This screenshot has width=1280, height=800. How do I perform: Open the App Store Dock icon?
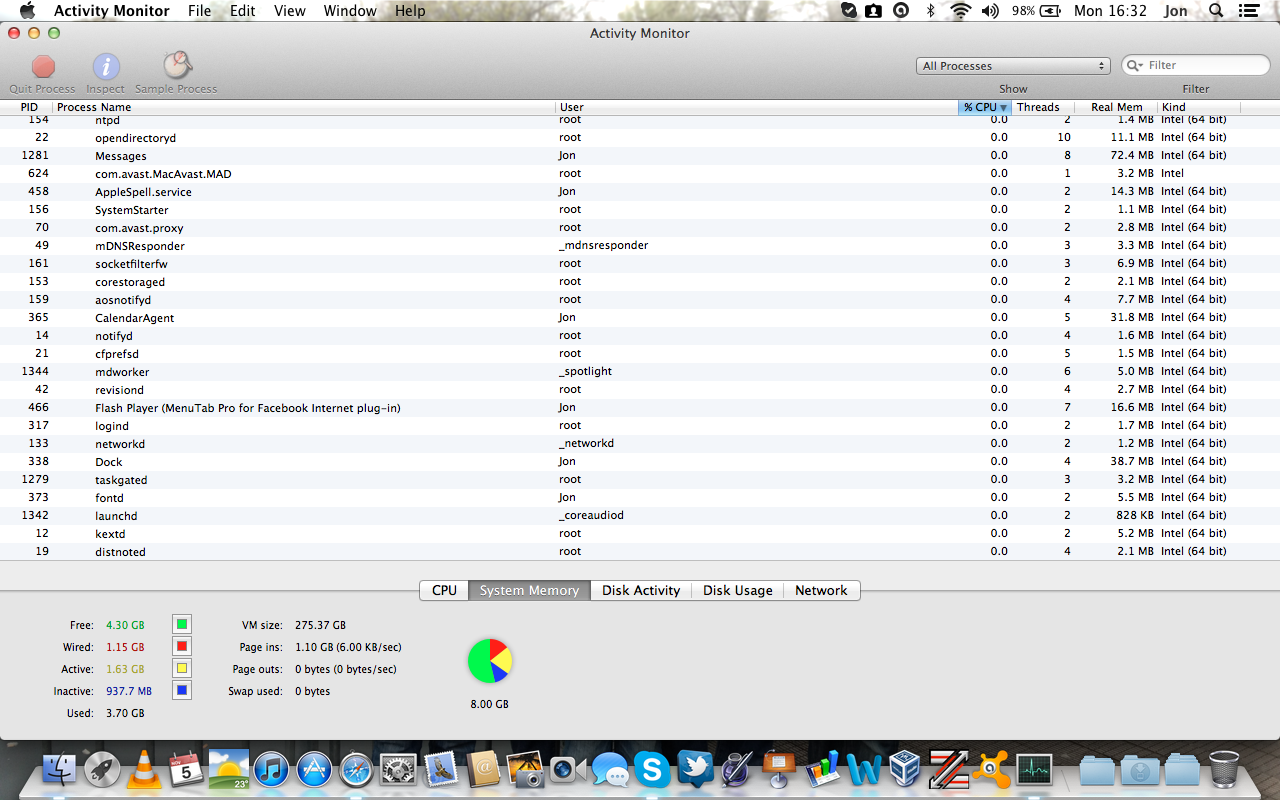click(x=313, y=769)
